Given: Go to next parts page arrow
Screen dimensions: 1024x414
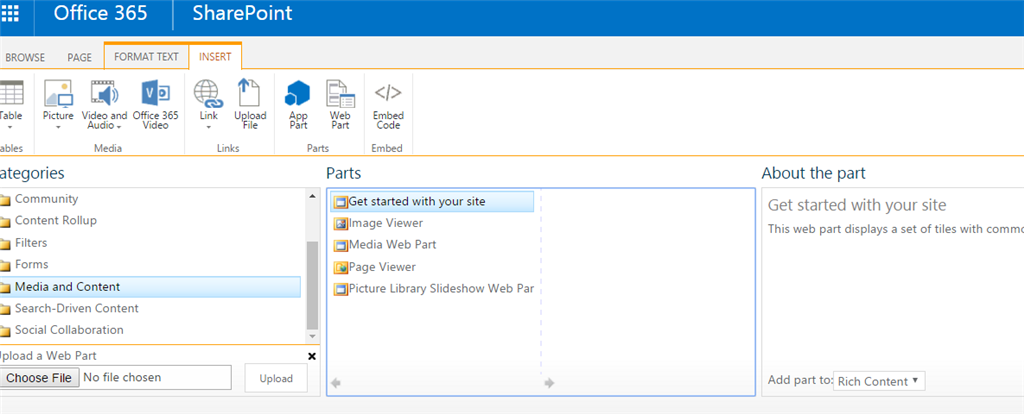Looking at the screenshot, I should [x=550, y=383].
